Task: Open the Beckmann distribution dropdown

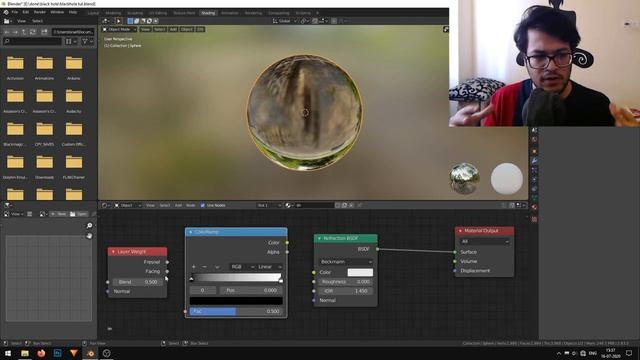Action: [x=346, y=262]
